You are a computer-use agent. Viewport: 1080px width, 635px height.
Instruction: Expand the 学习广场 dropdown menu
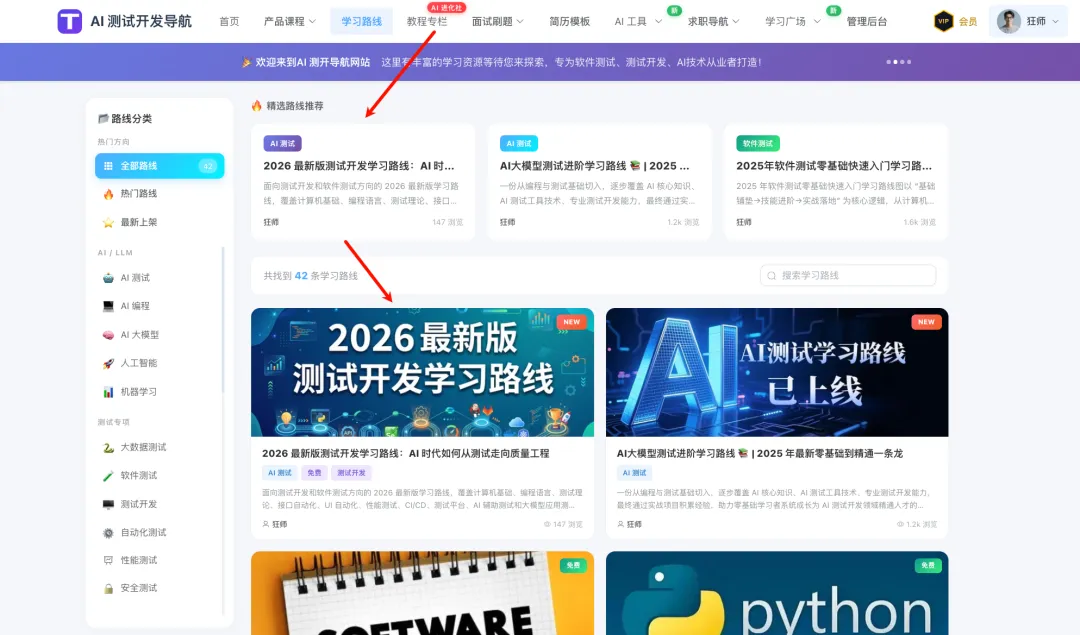pos(793,21)
